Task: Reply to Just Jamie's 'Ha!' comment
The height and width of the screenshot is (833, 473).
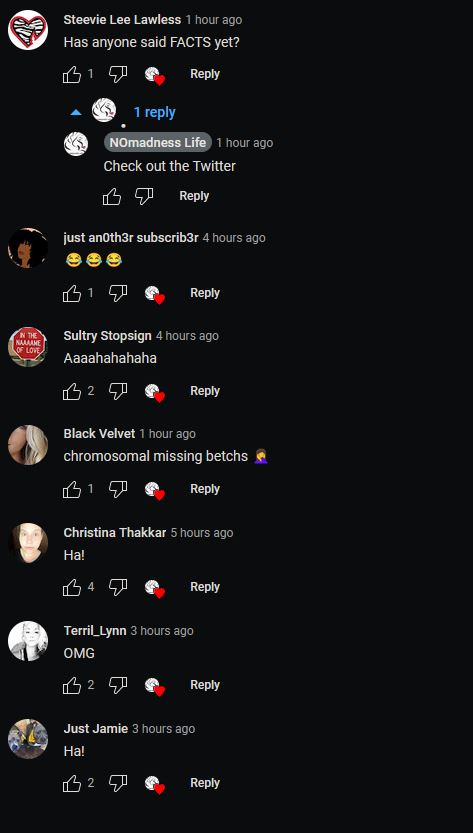Action: (205, 783)
